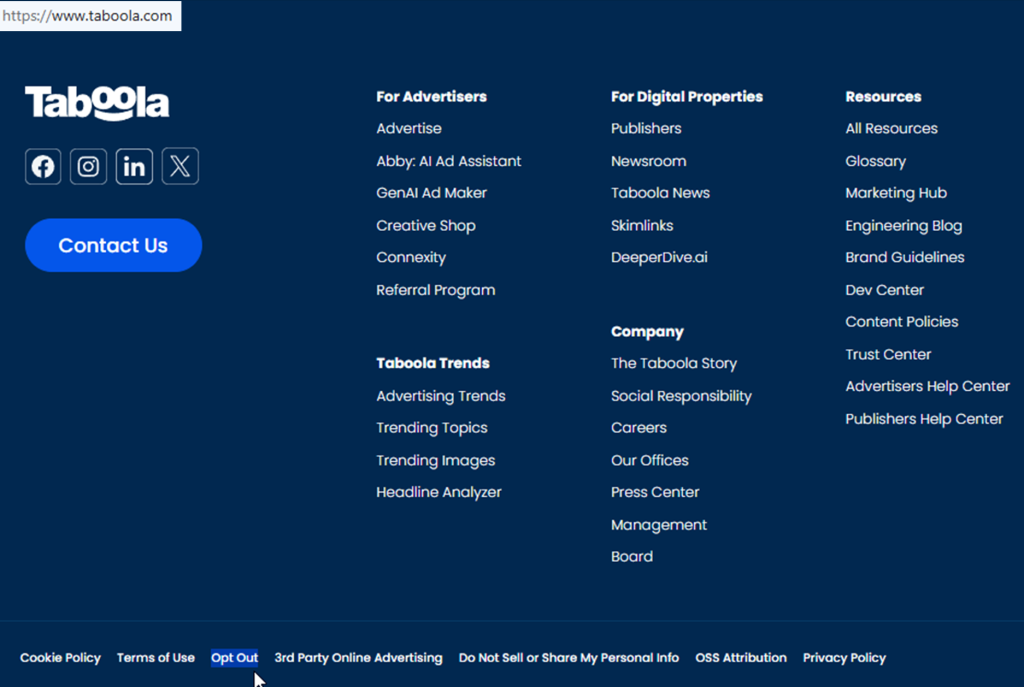Open Publishers Help Center link

point(923,419)
